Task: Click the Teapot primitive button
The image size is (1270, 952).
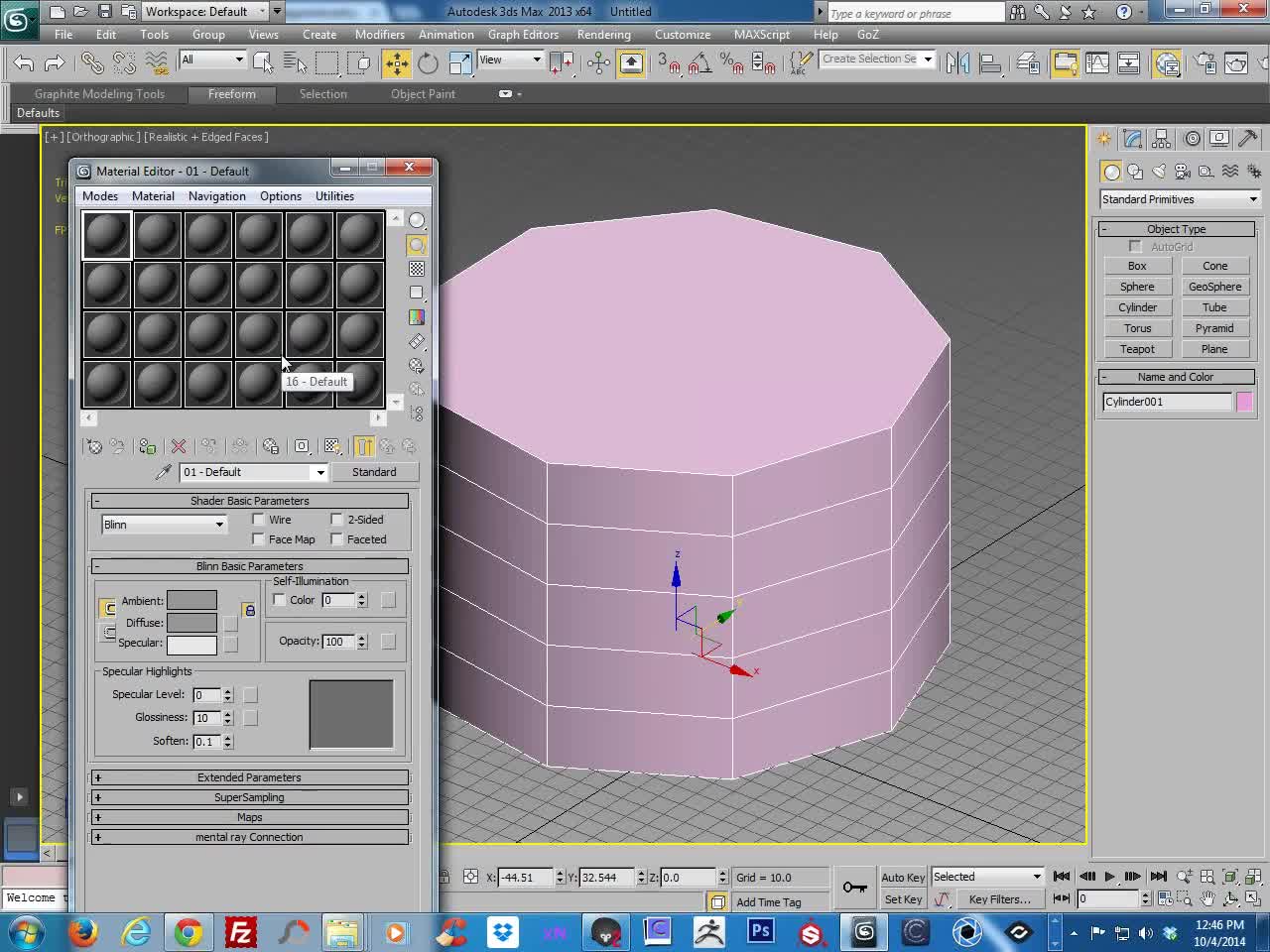Action: click(x=1137, y=349)
